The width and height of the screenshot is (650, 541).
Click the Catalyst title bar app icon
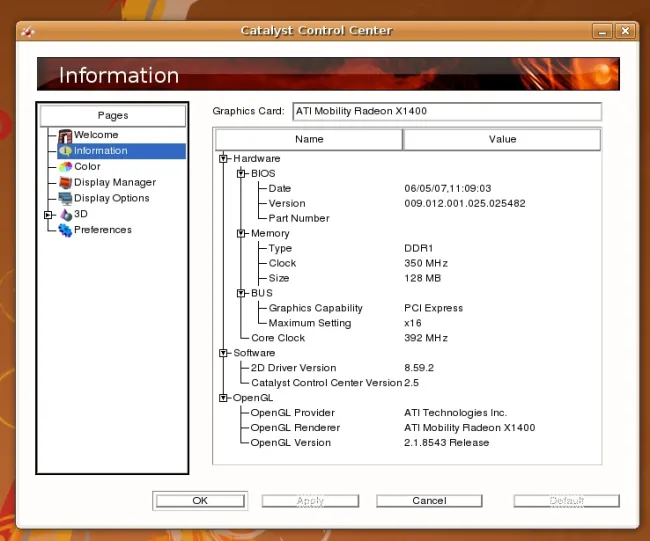coord(28,31)
